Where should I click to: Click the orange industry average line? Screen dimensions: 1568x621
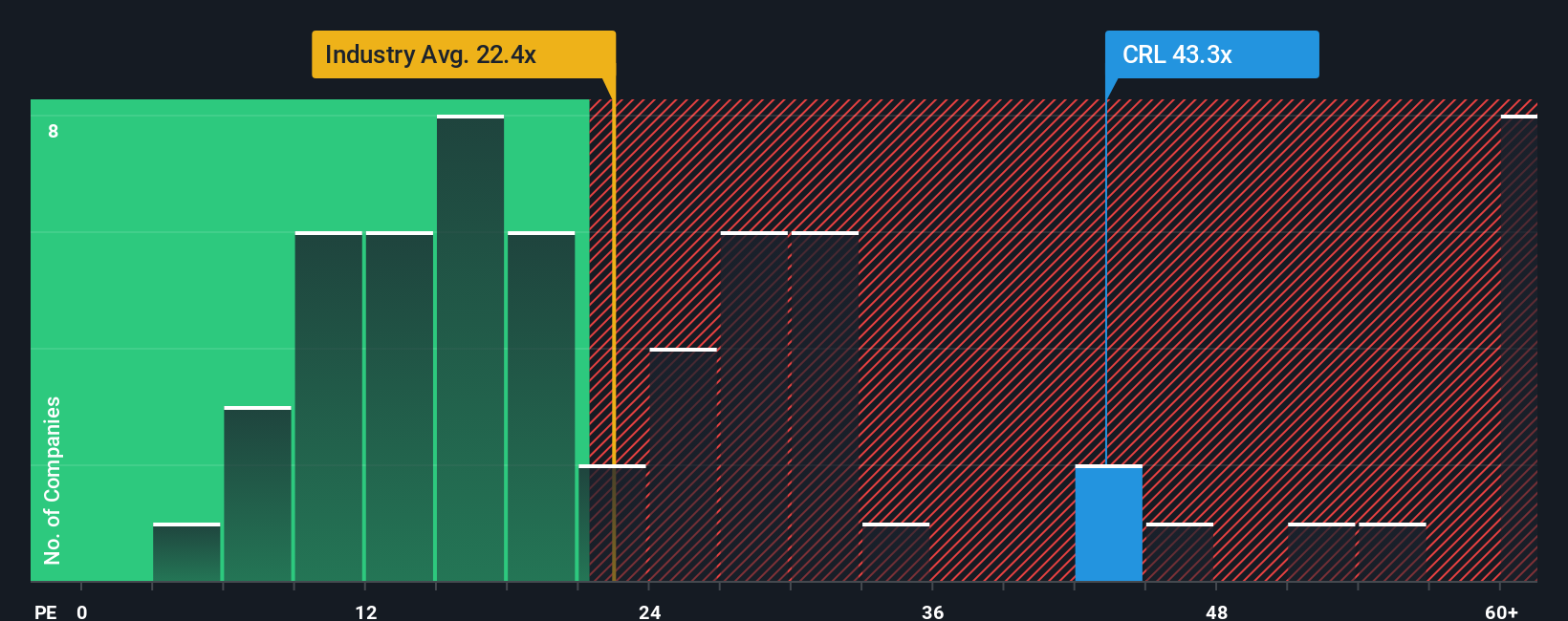click(614, 330)
